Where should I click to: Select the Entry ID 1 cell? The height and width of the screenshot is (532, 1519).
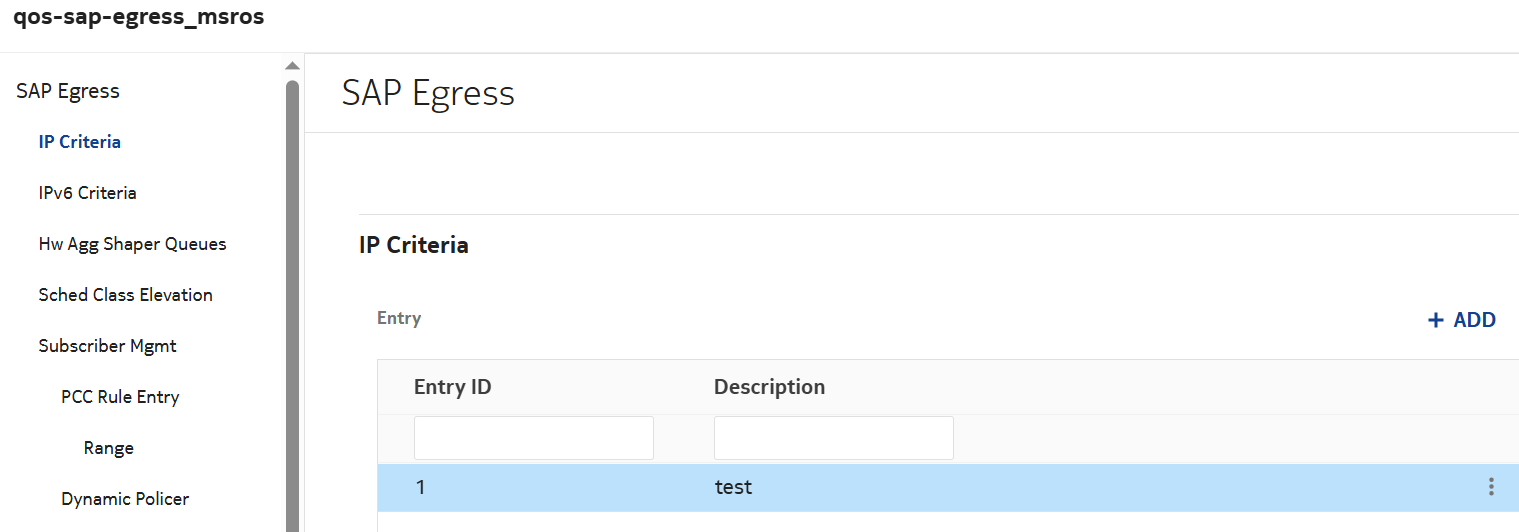[x=421, y=488]
